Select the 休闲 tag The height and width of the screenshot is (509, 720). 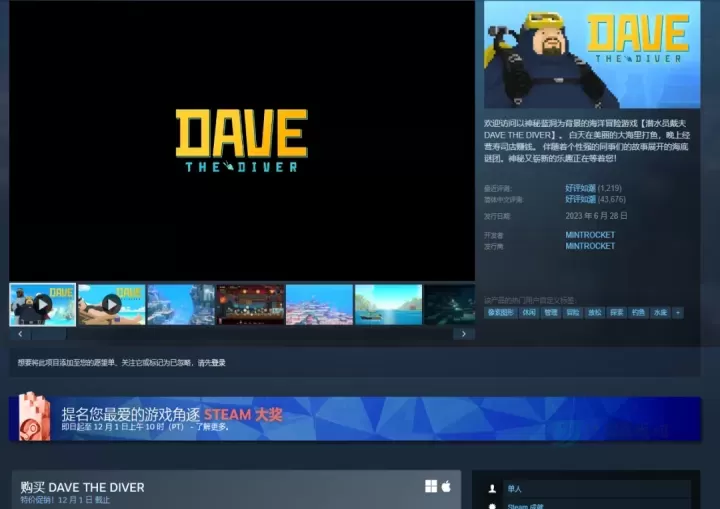(529, 312)
